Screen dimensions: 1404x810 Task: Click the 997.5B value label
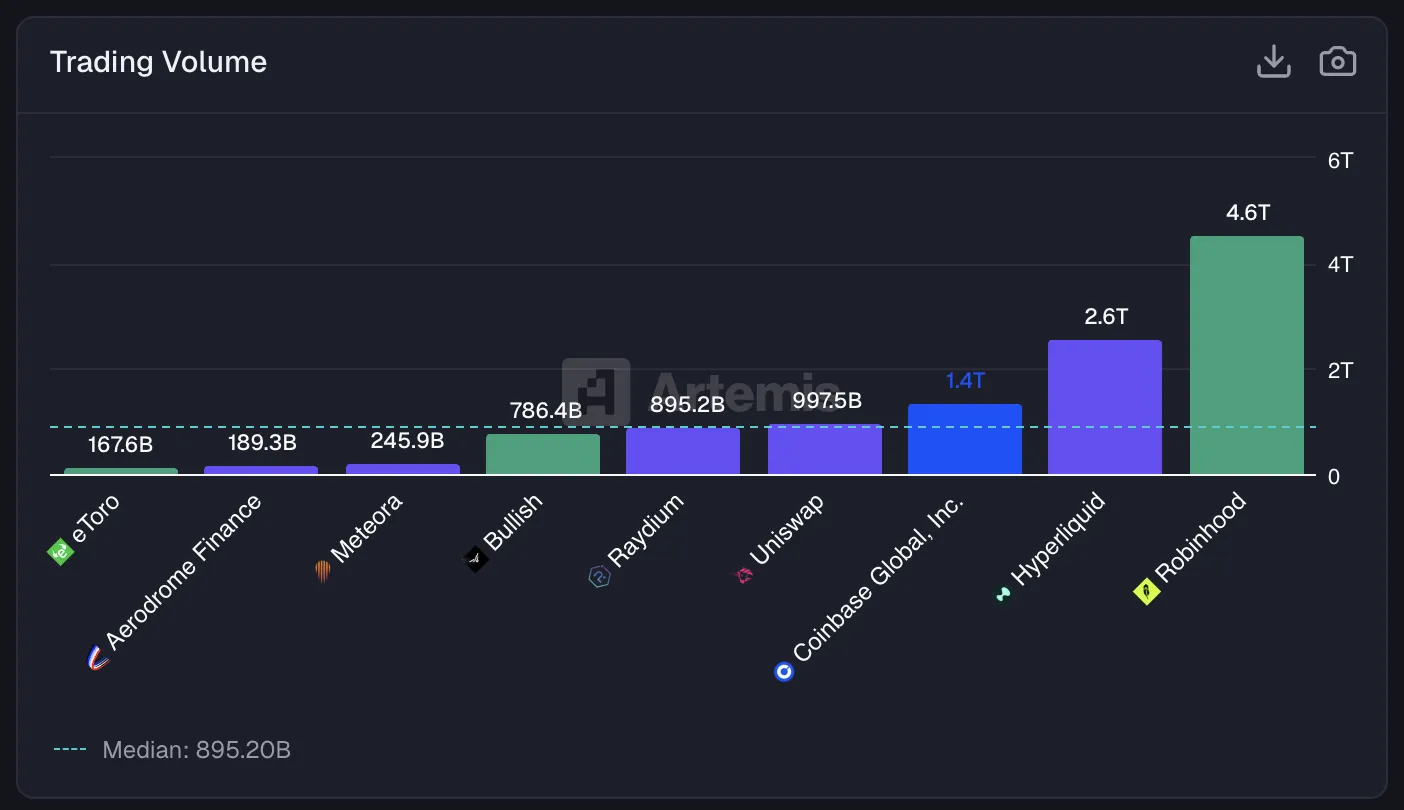pos(827,401)
